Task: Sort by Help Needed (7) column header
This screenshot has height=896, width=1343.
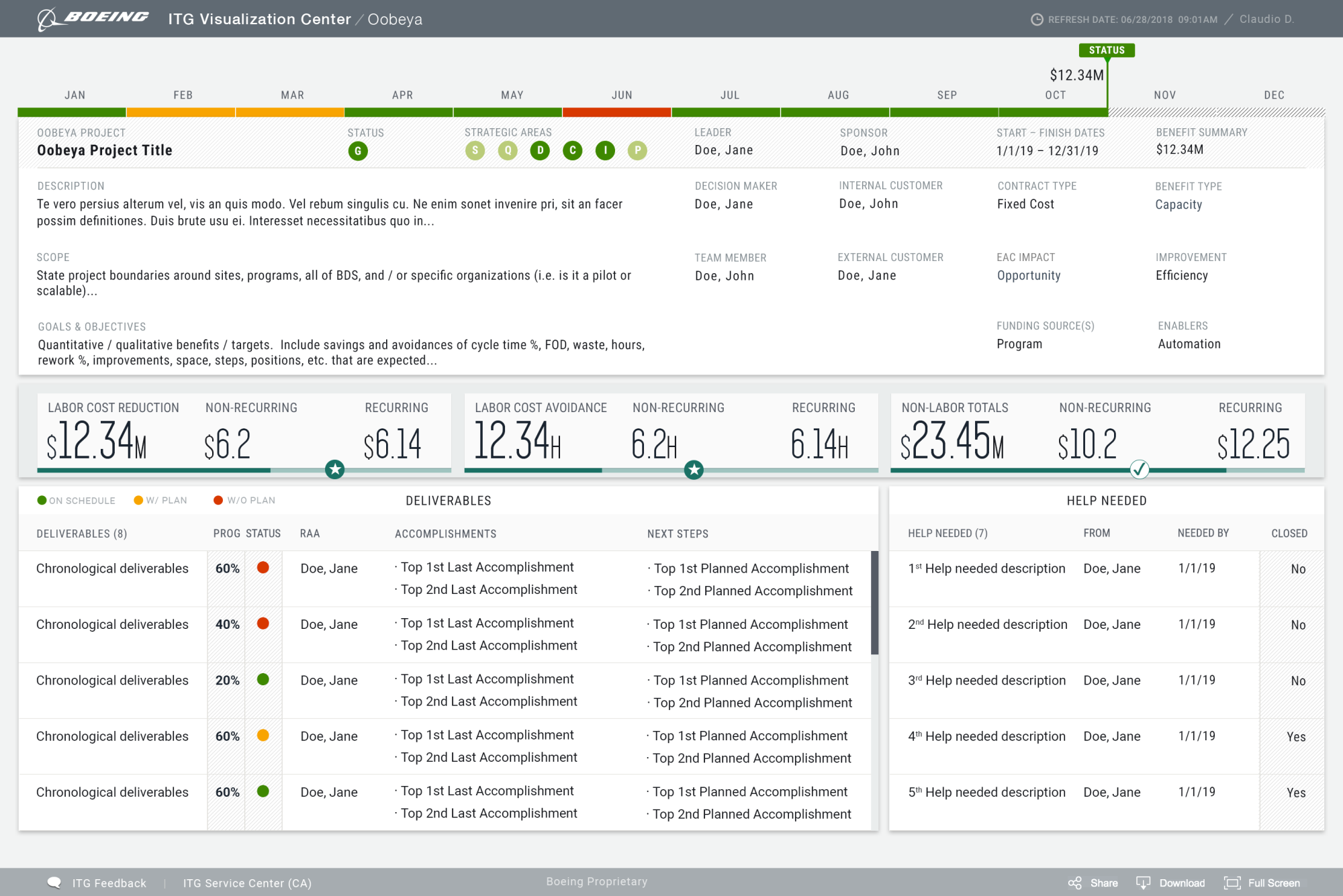Action: tap(947, 533)
